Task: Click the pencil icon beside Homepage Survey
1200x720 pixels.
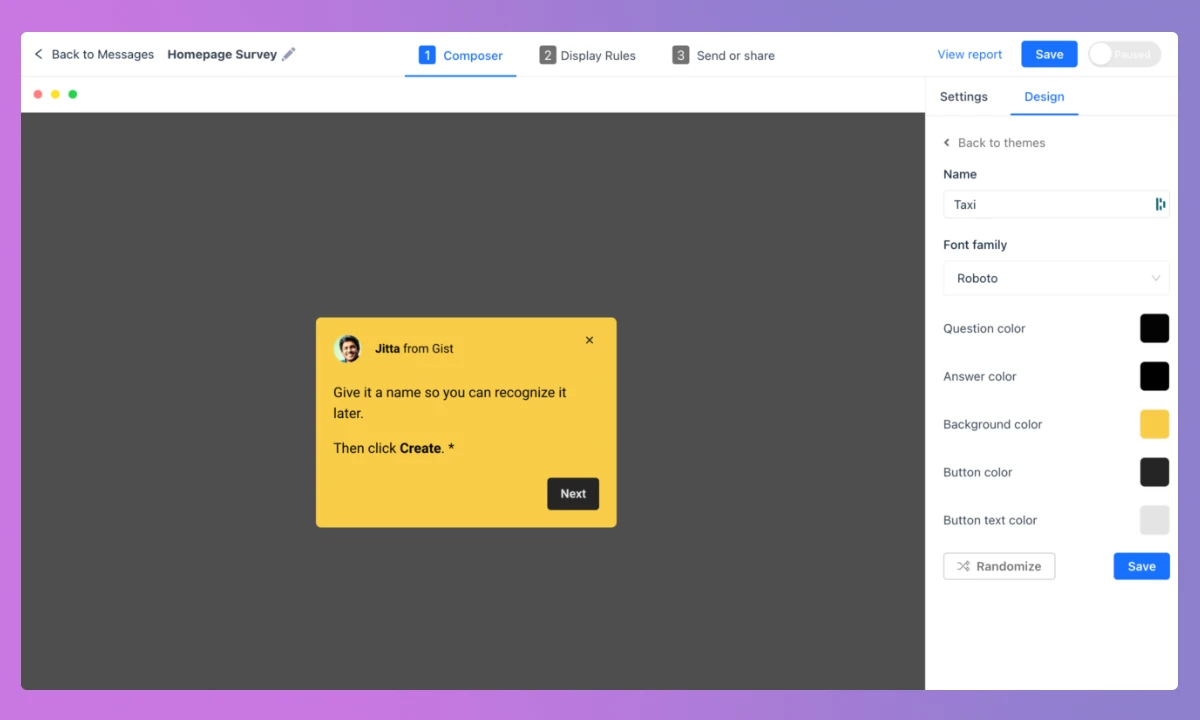Action: coord(289,54)
